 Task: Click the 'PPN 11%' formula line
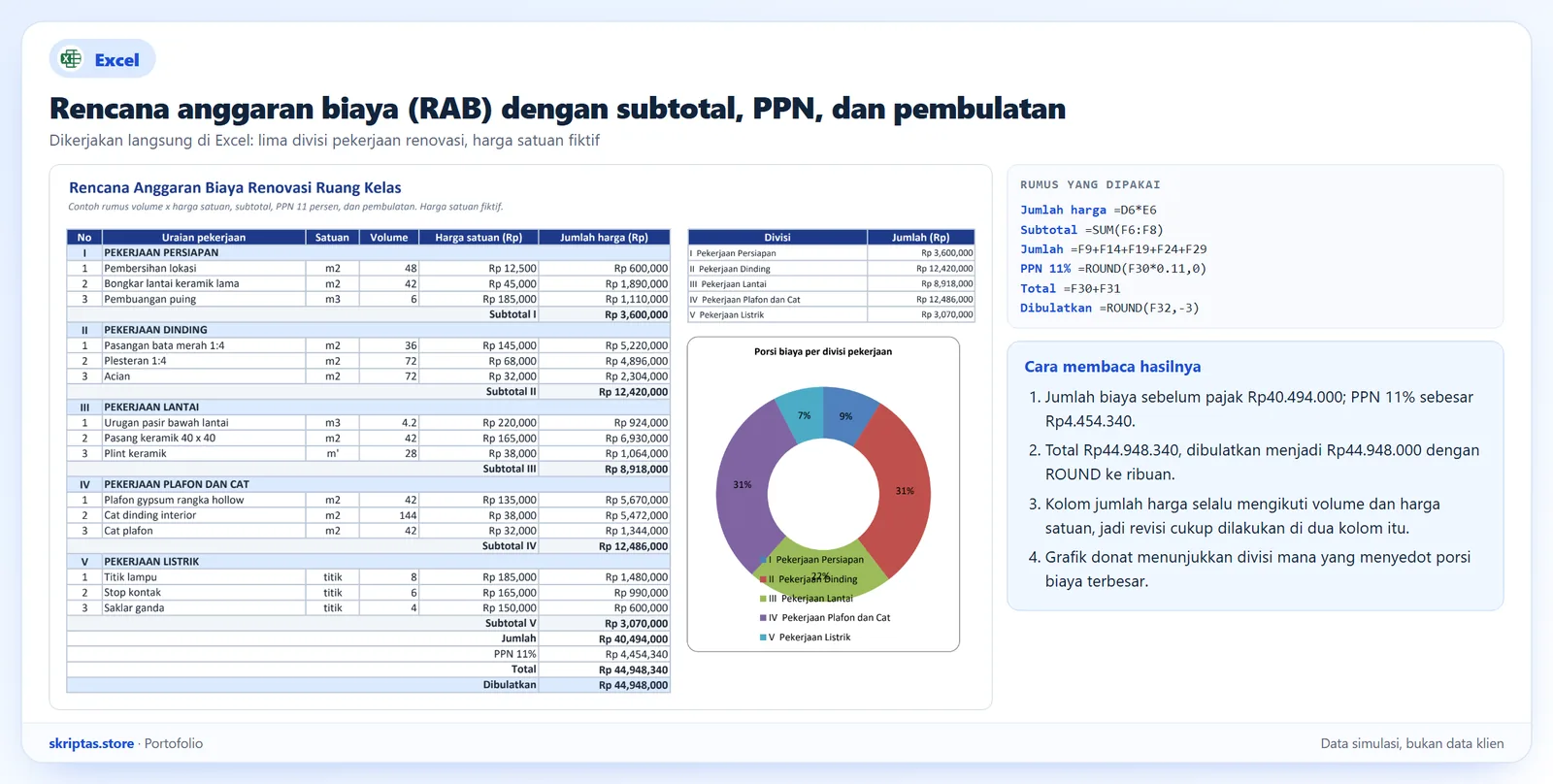click(1113, 269)
